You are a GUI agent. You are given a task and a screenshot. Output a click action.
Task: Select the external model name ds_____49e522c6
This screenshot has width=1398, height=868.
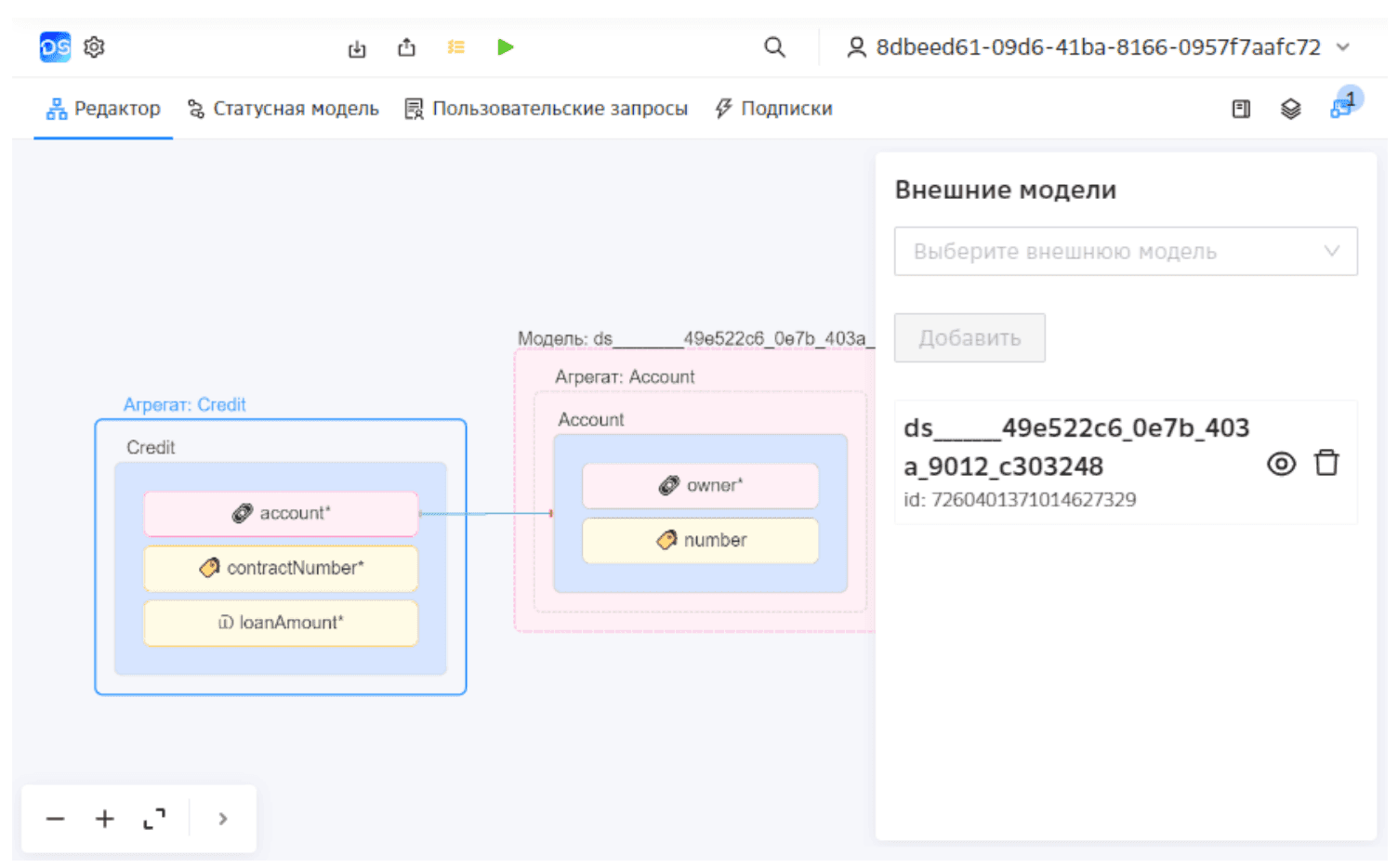pyautogui.click(x=1076, y=446)
